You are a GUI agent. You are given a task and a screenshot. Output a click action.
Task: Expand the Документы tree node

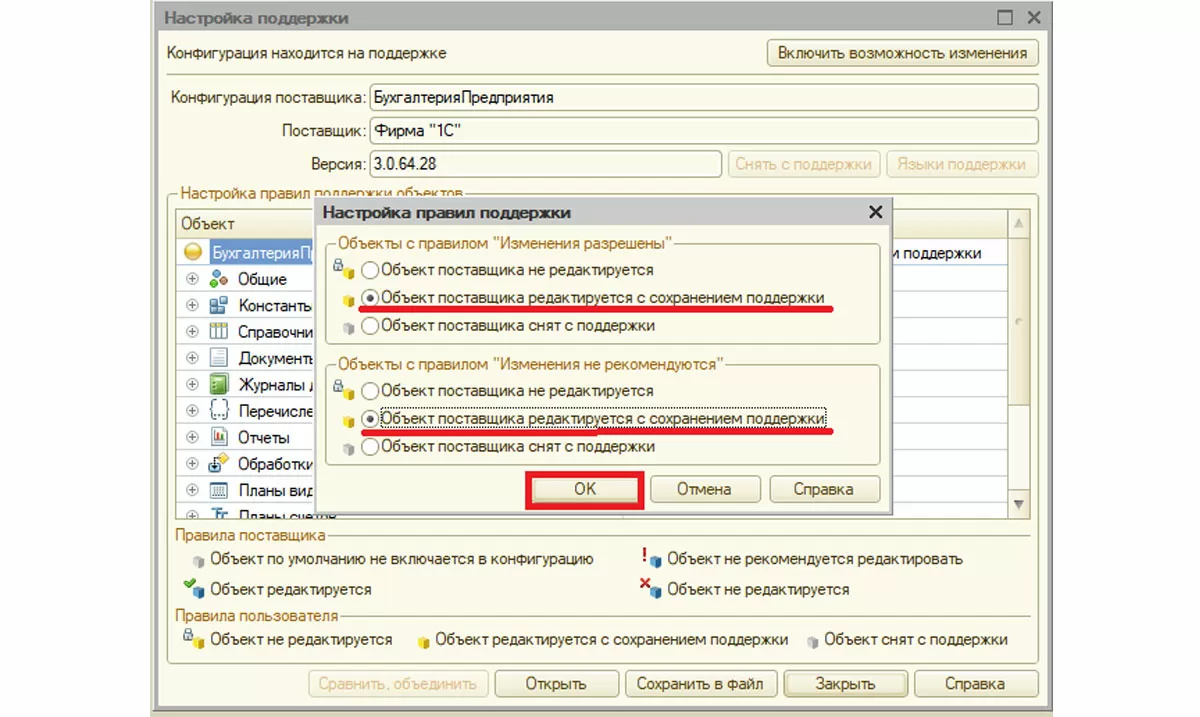coord(193,358)
